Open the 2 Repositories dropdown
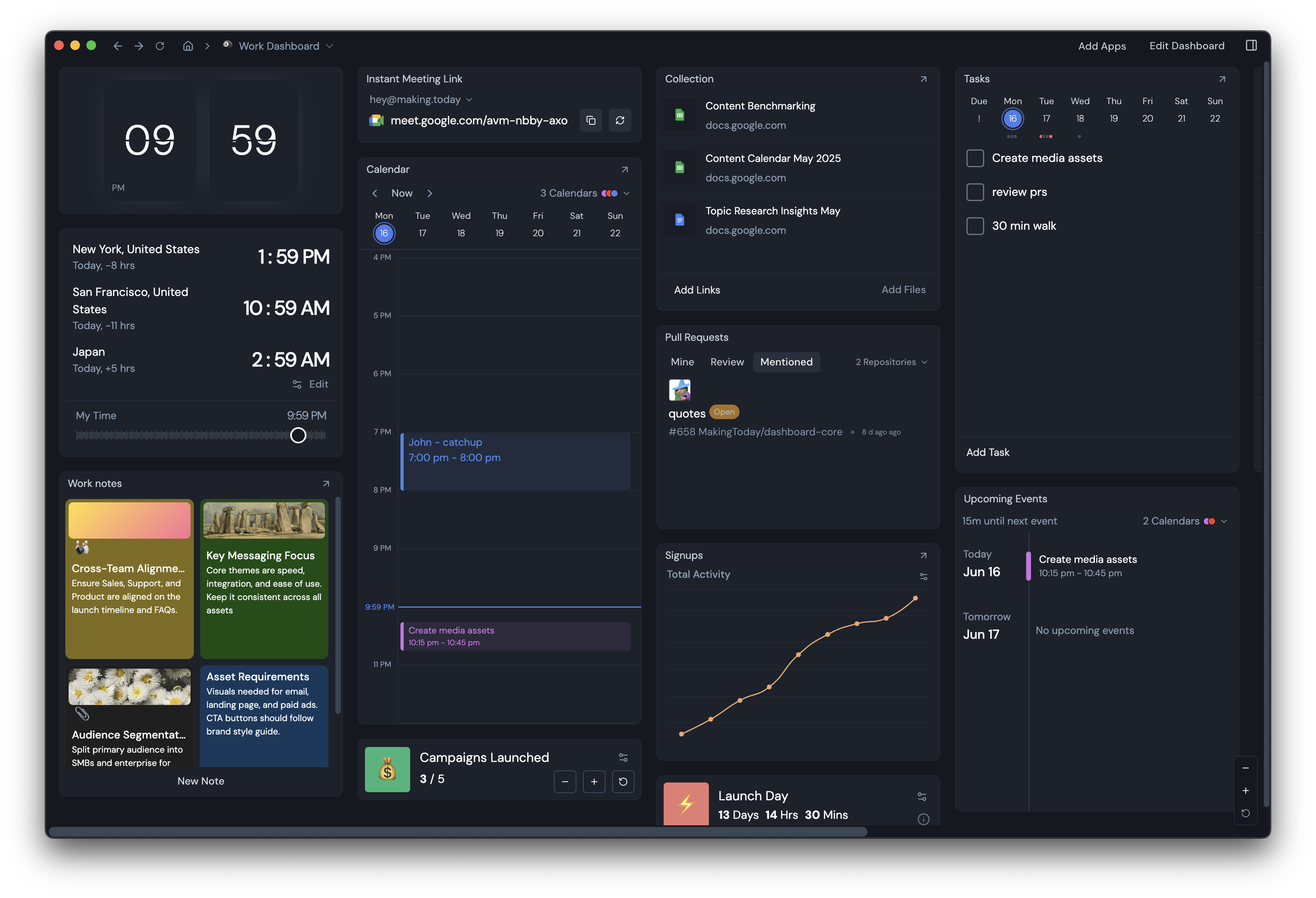1316x898 pixels. click(891, 362)
